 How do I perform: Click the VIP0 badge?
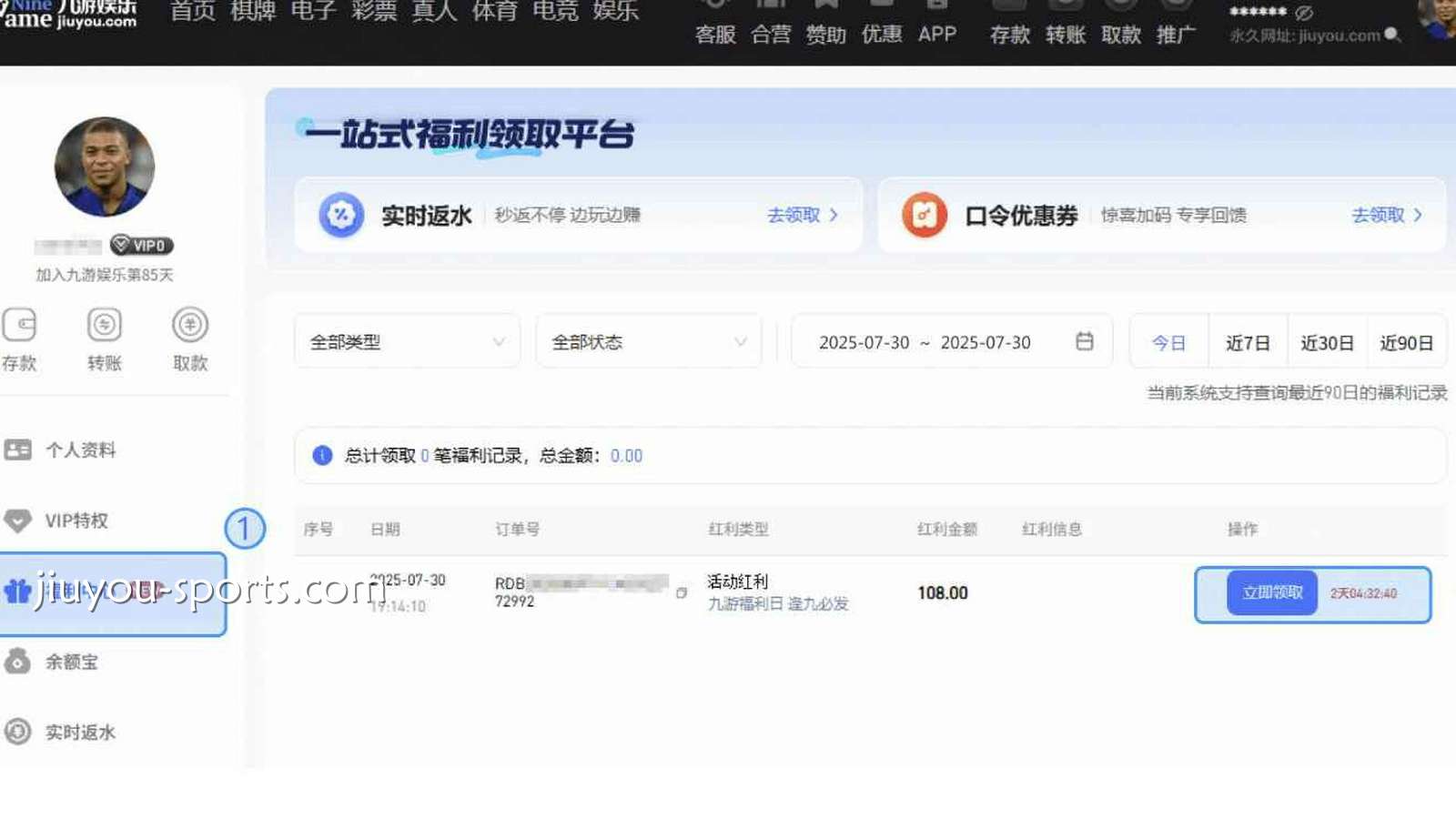[141, 246]
